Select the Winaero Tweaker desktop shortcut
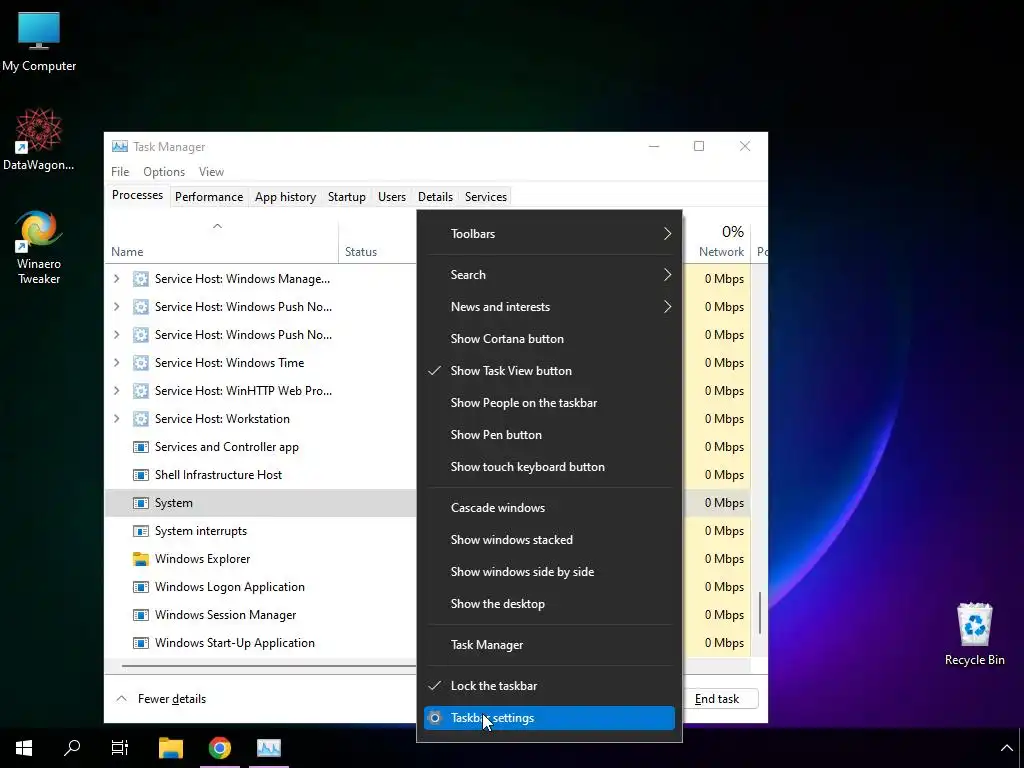The width and height of the screenshot is (1024, 768). click(x=39, y=247)
